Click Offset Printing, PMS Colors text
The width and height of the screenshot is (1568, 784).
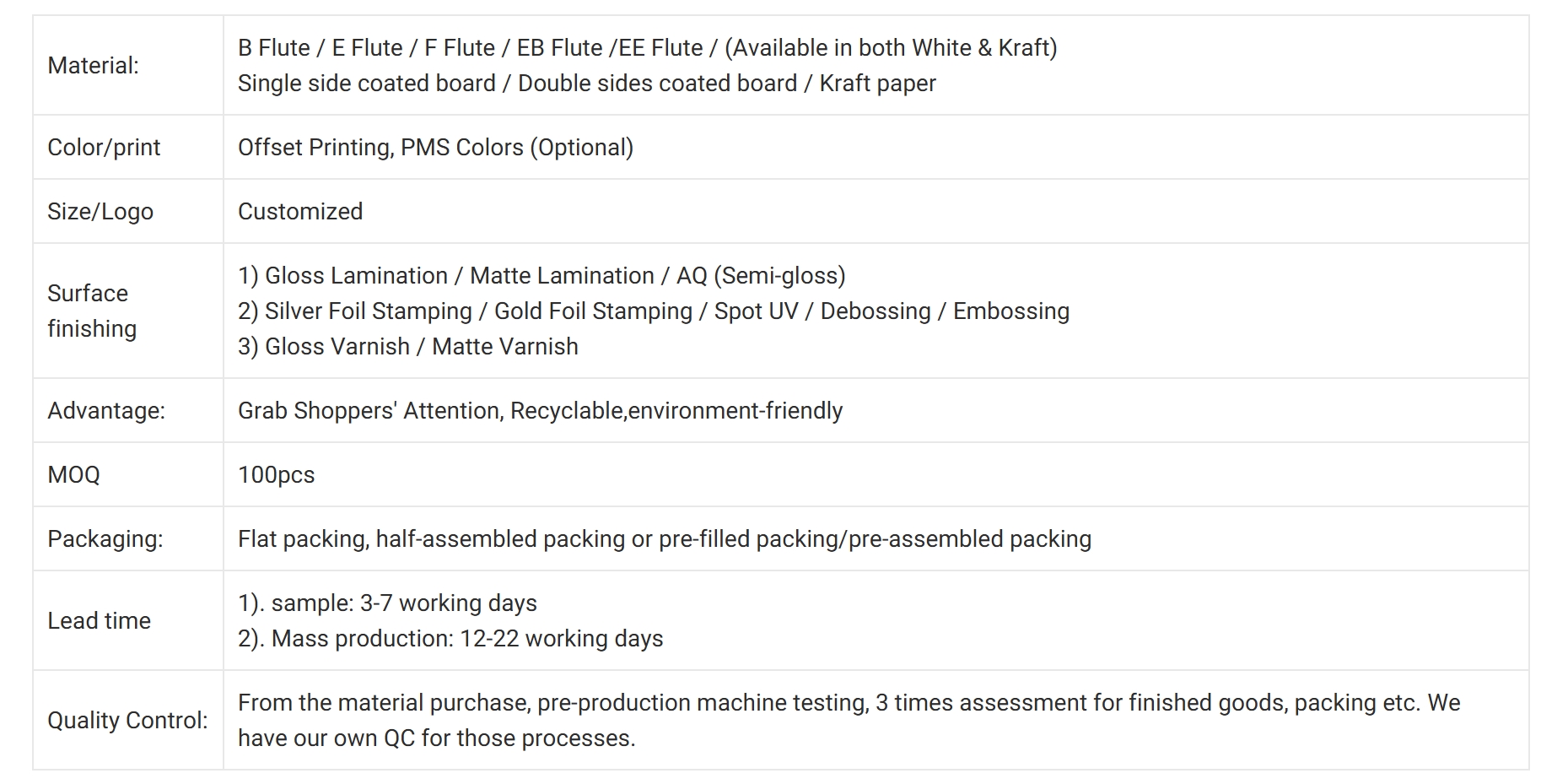435,147
